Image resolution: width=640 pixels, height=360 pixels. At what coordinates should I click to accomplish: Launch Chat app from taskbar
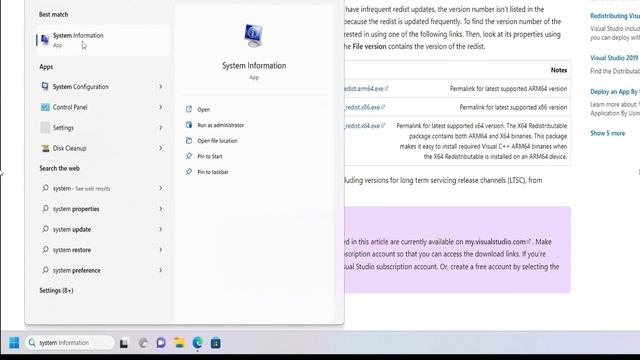point(161,343)
